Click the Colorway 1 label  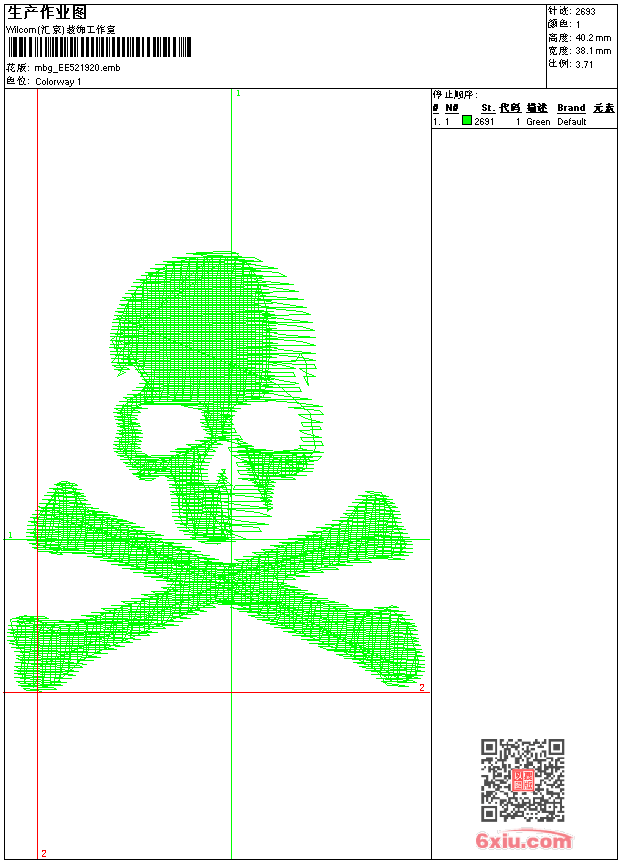click(58, 82)
